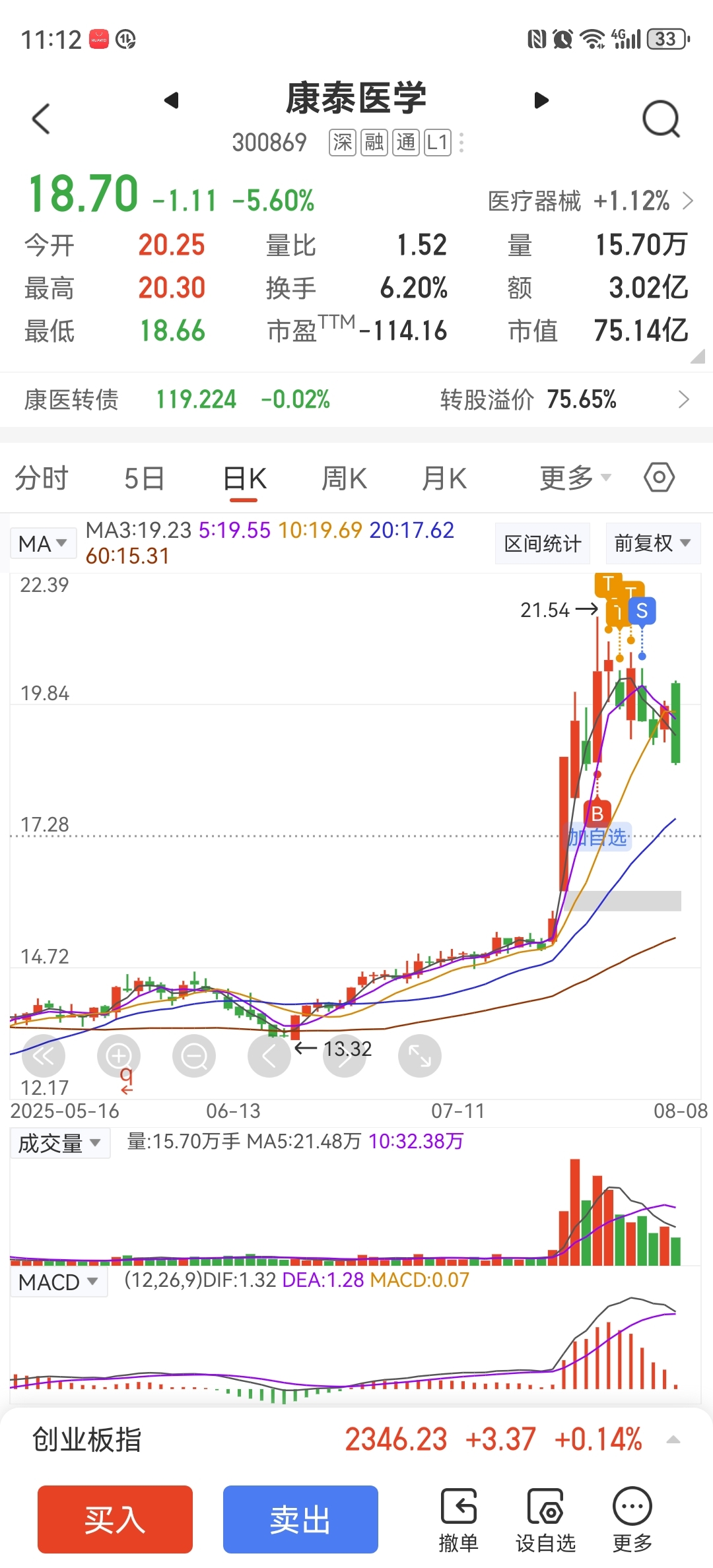Switch to 月K monthly tab
This screenshot has height=1568, width=713.
444,478
